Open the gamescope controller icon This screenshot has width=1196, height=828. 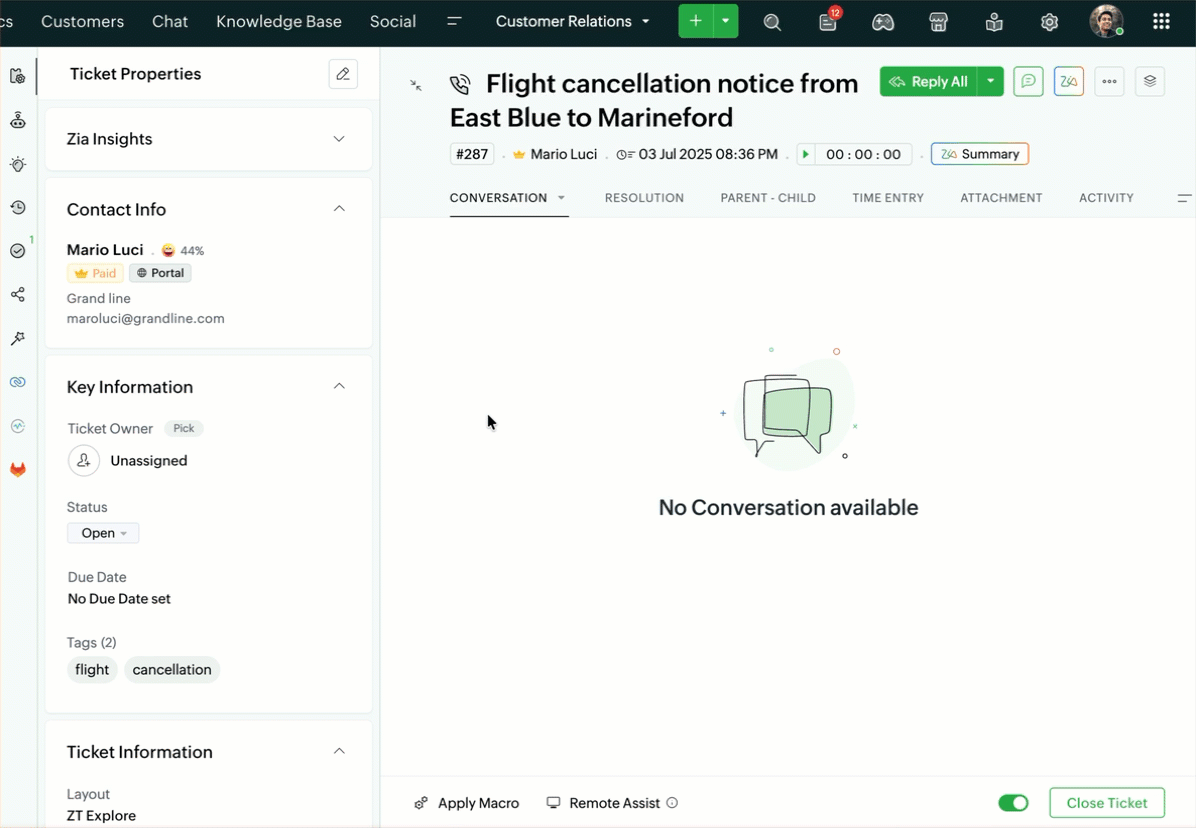click(x=883, y=22)
